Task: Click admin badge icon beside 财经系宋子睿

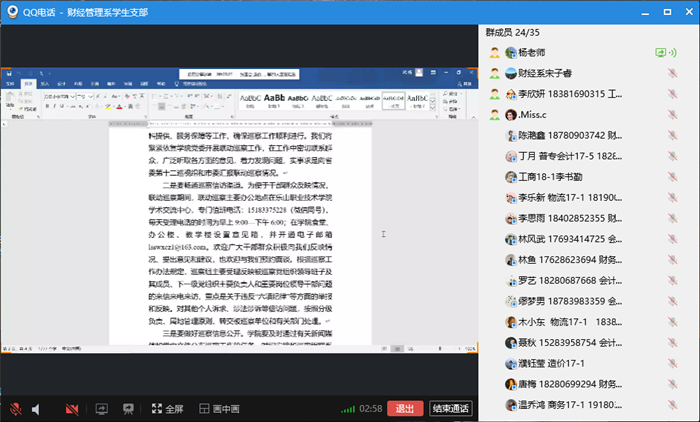Action: pos(495,73)
